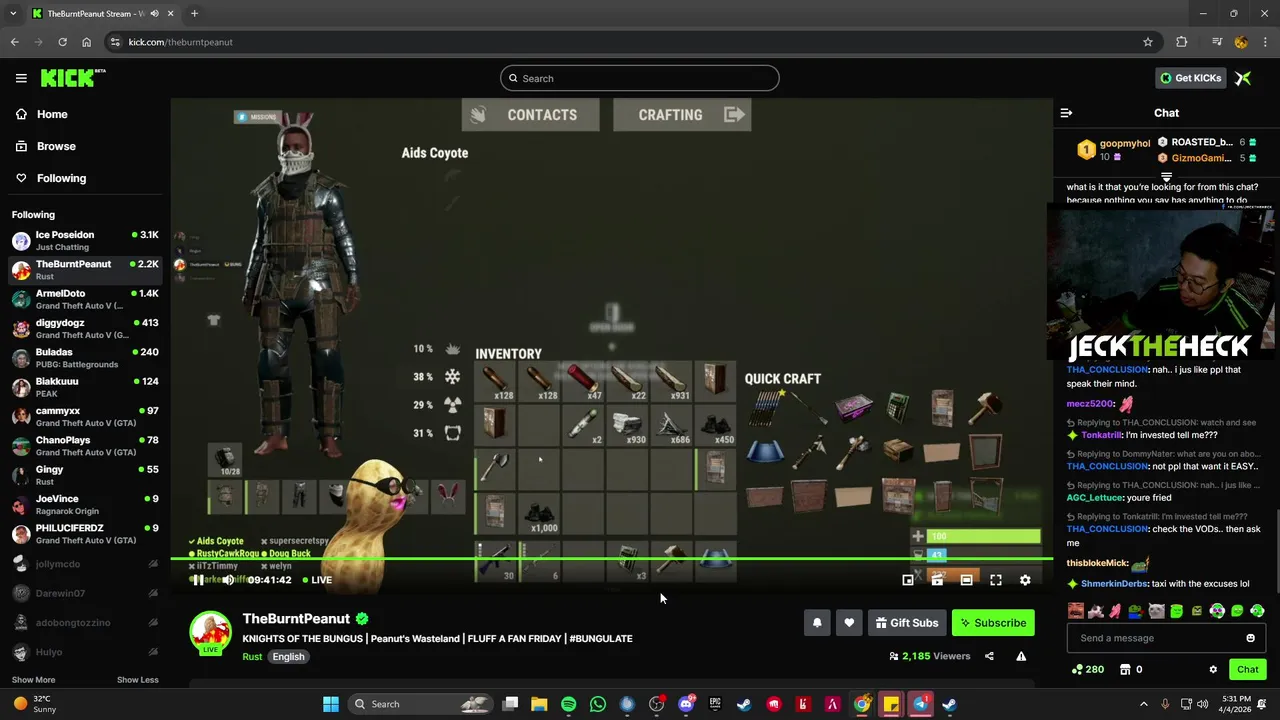This screenshot has width=1280, height=720.
Task: Reload the Kick page in Chrome
Action: click(62, 42)
